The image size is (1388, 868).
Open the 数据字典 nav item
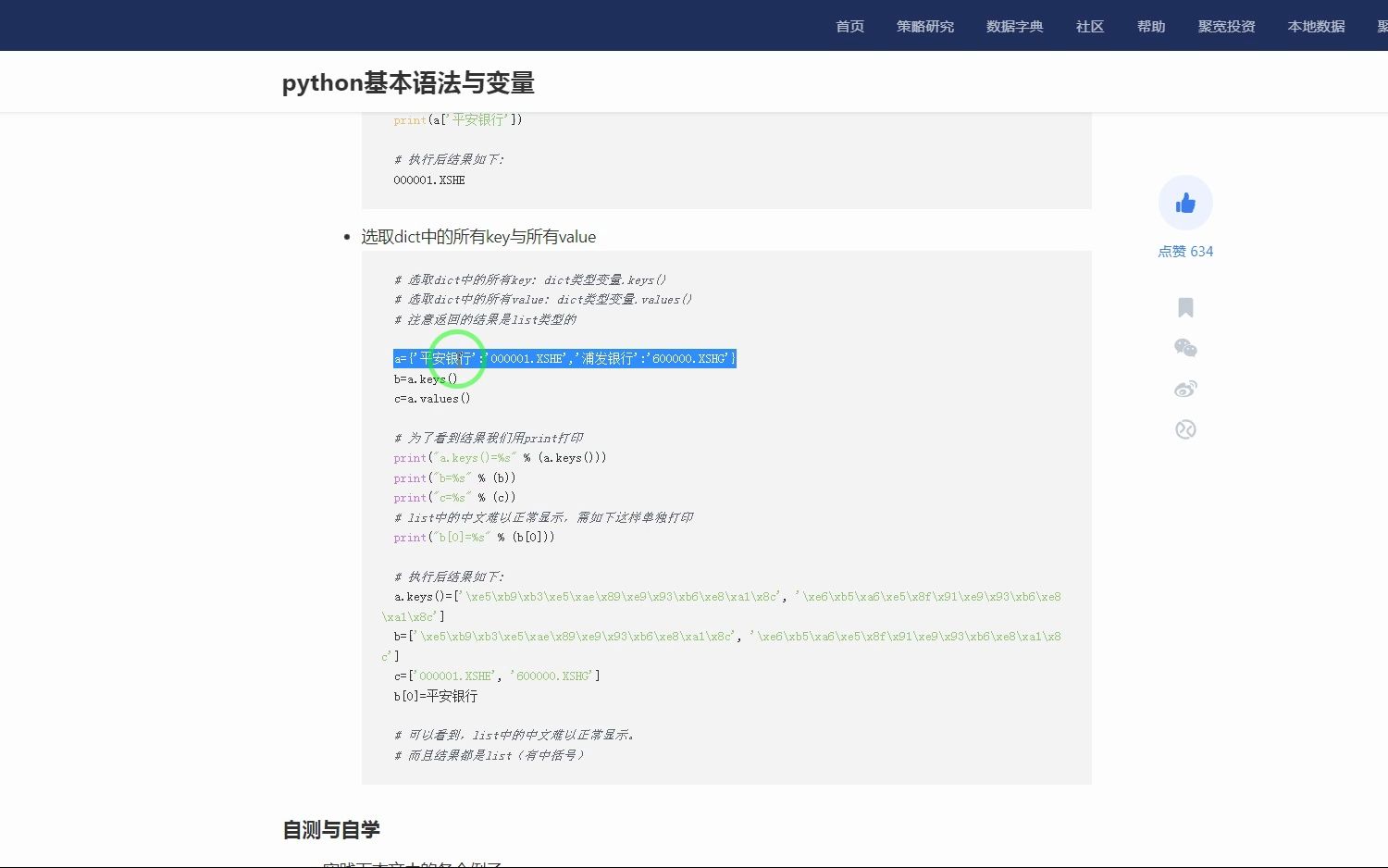(x=1015, y=26)
